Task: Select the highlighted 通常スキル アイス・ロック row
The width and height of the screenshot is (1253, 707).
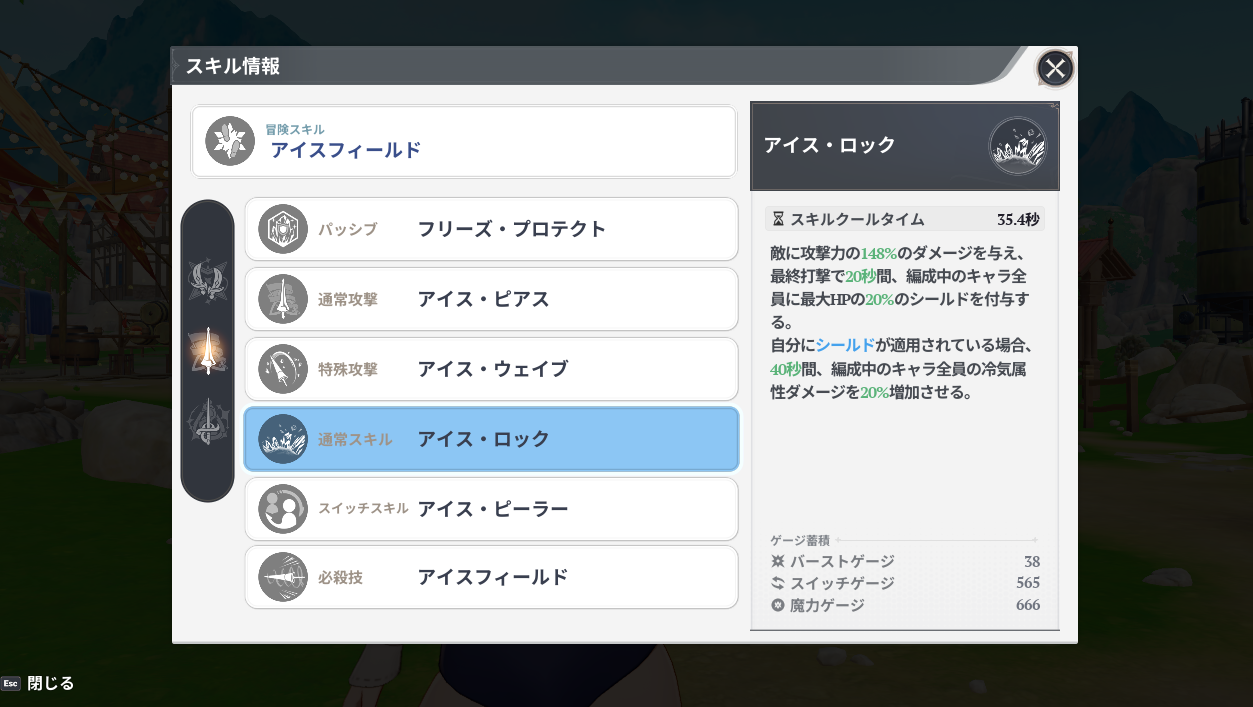Action: (x=491, y=439)
